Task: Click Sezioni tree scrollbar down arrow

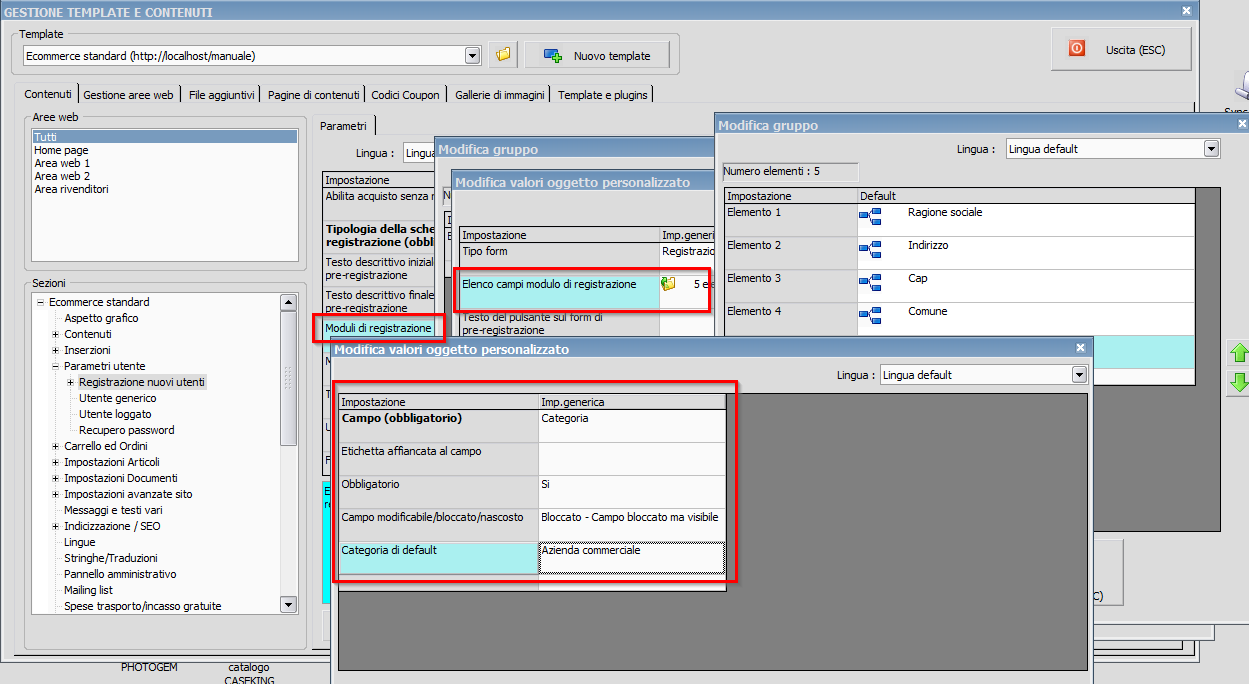Action: click(x=288, y=604)
